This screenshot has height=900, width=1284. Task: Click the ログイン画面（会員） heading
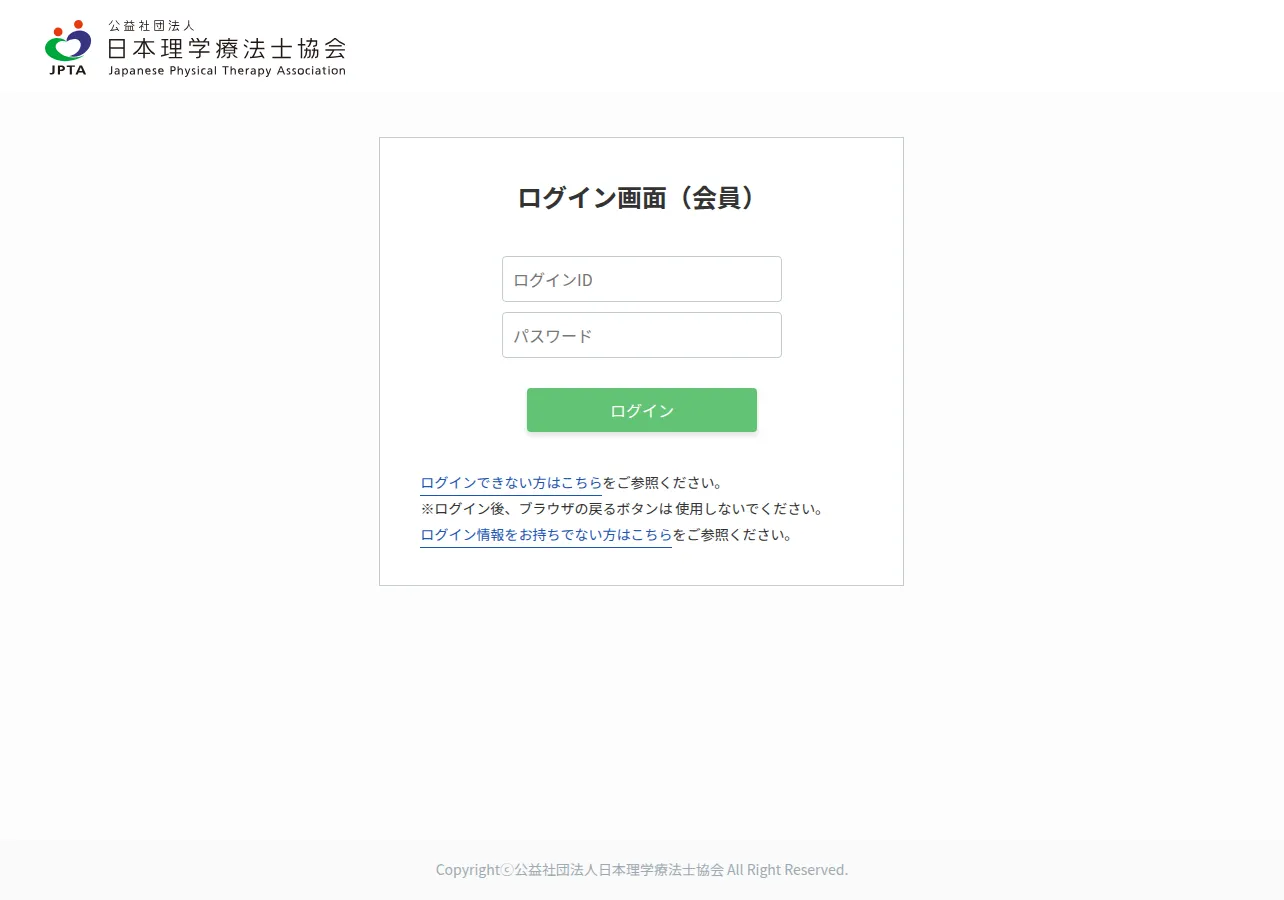click(x=641, y=198)
